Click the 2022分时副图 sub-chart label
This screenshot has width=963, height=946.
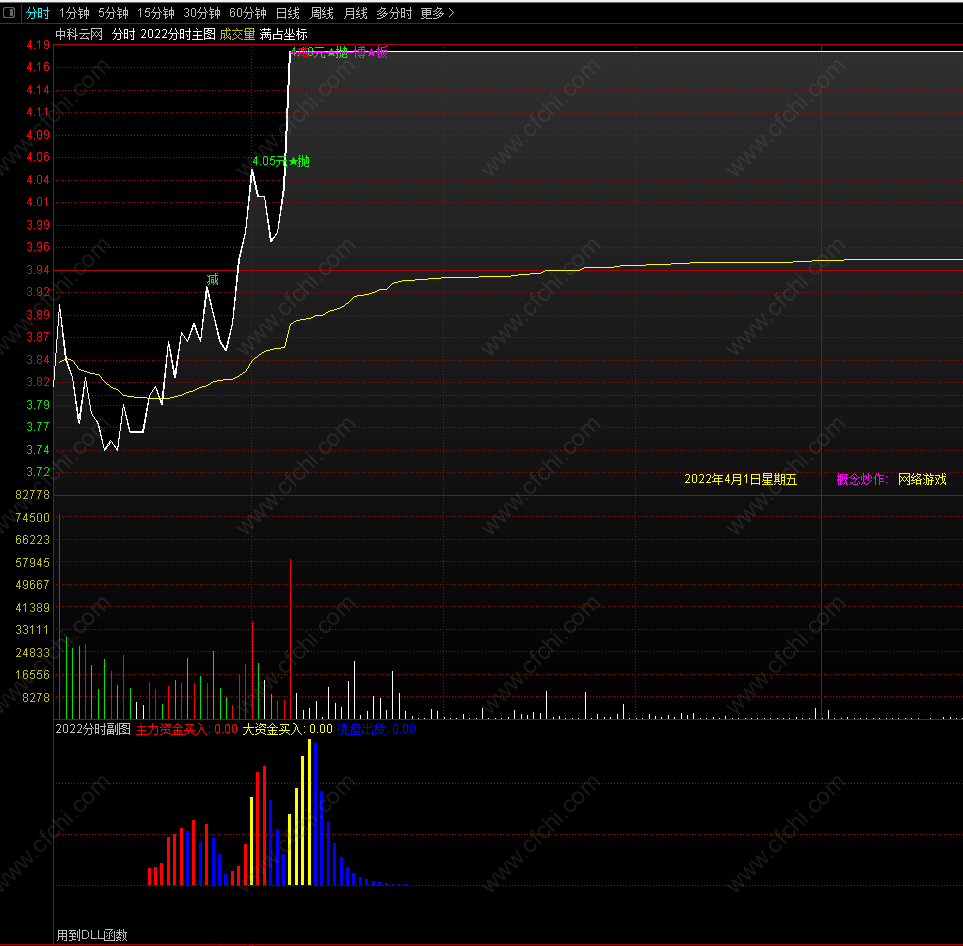tap(93, 729)
